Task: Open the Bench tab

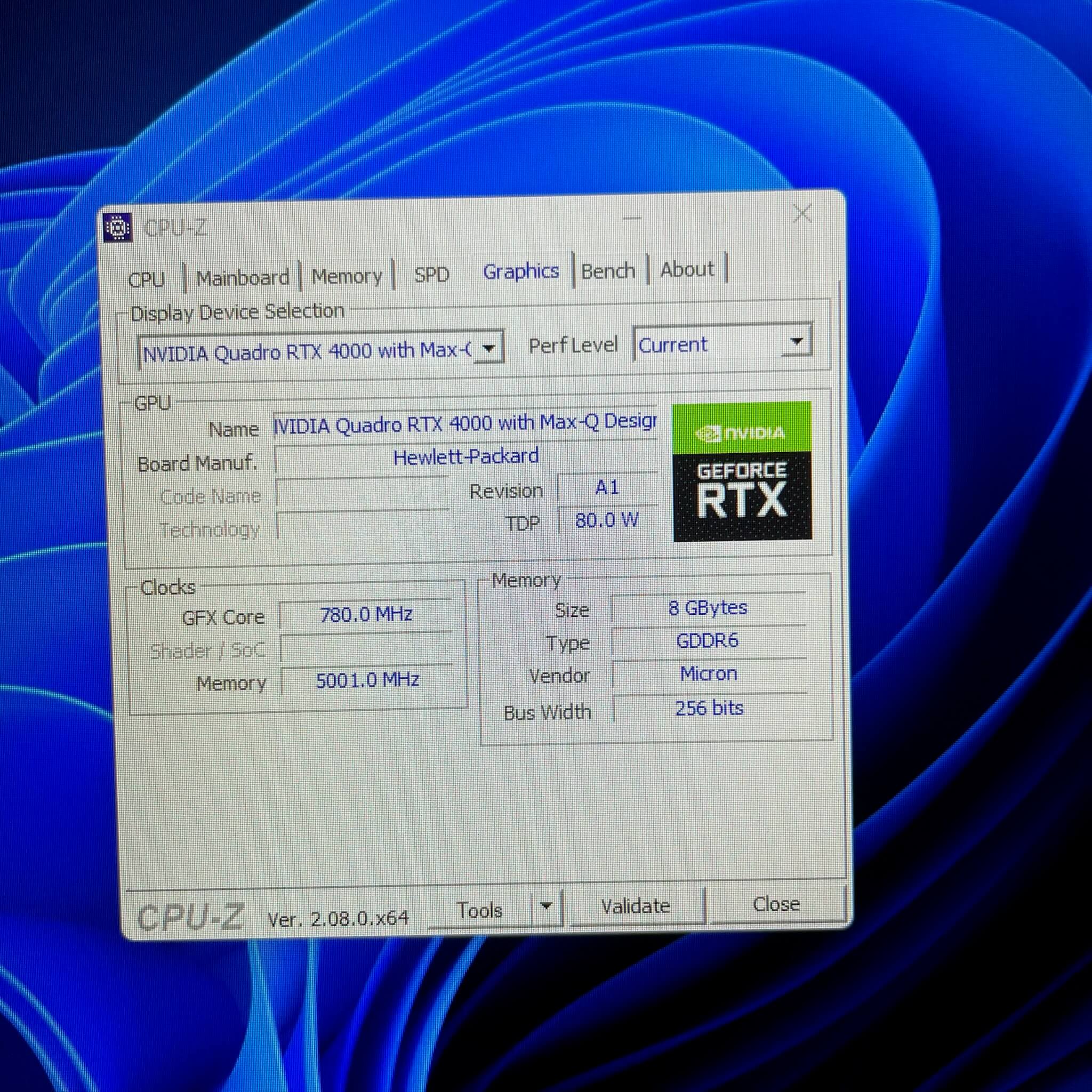Action: point(608,271)
